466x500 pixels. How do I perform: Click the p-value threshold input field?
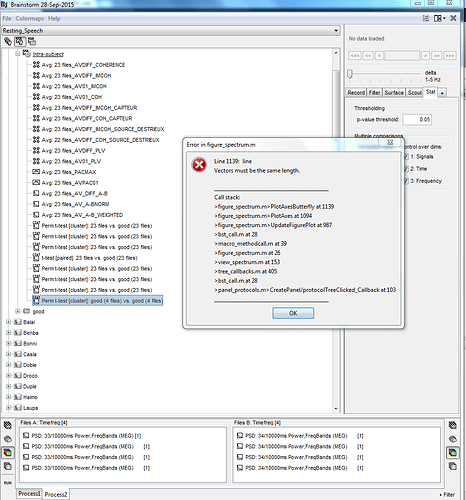[417, 119]
